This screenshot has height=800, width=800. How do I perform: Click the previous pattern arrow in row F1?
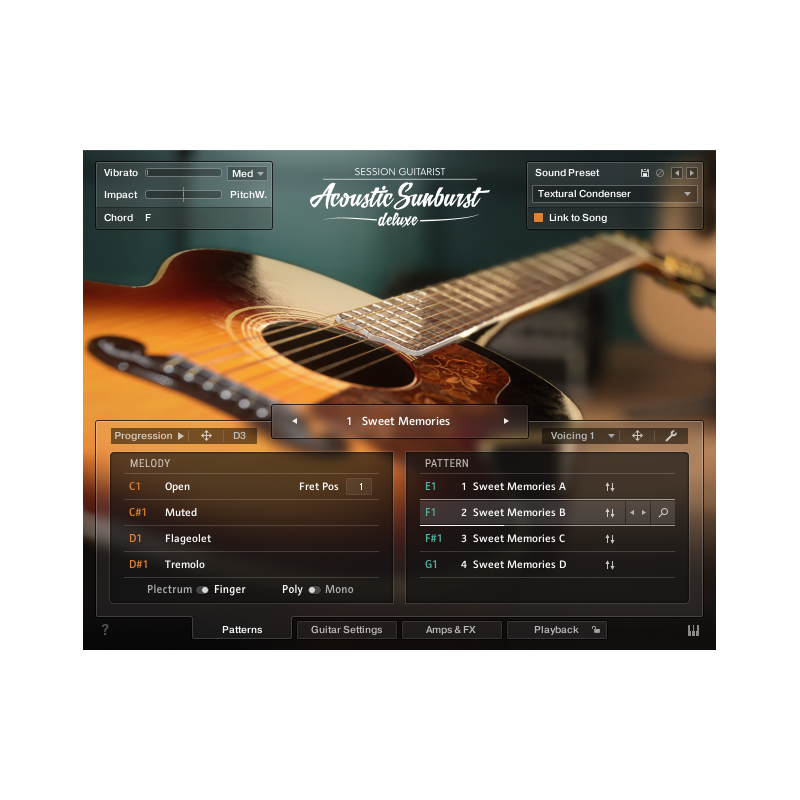[x=632, y=513]
